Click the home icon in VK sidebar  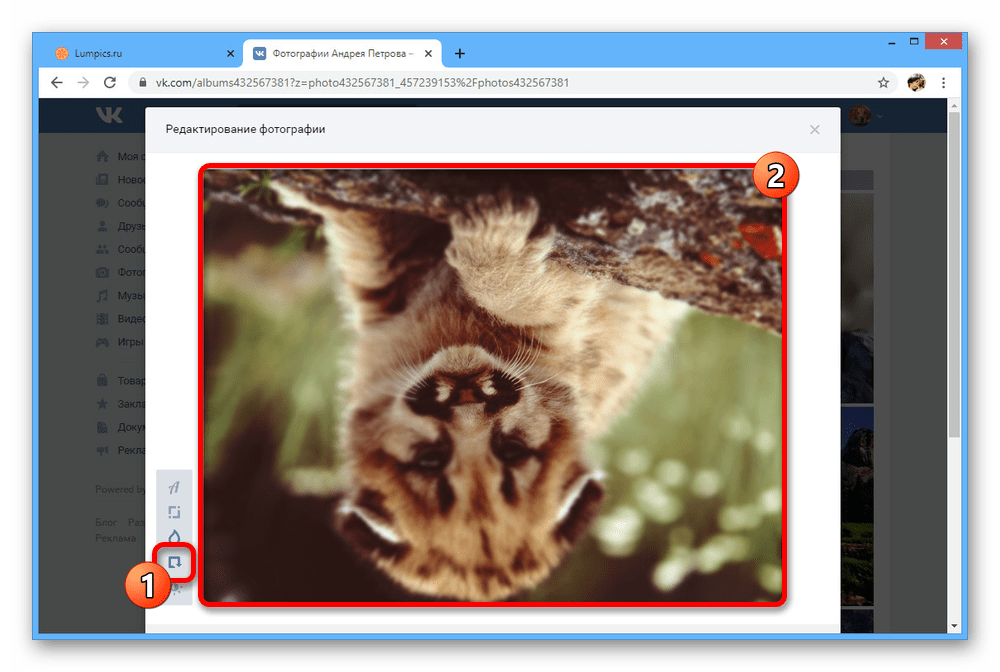pyautogui.click(x=102, y=156)
